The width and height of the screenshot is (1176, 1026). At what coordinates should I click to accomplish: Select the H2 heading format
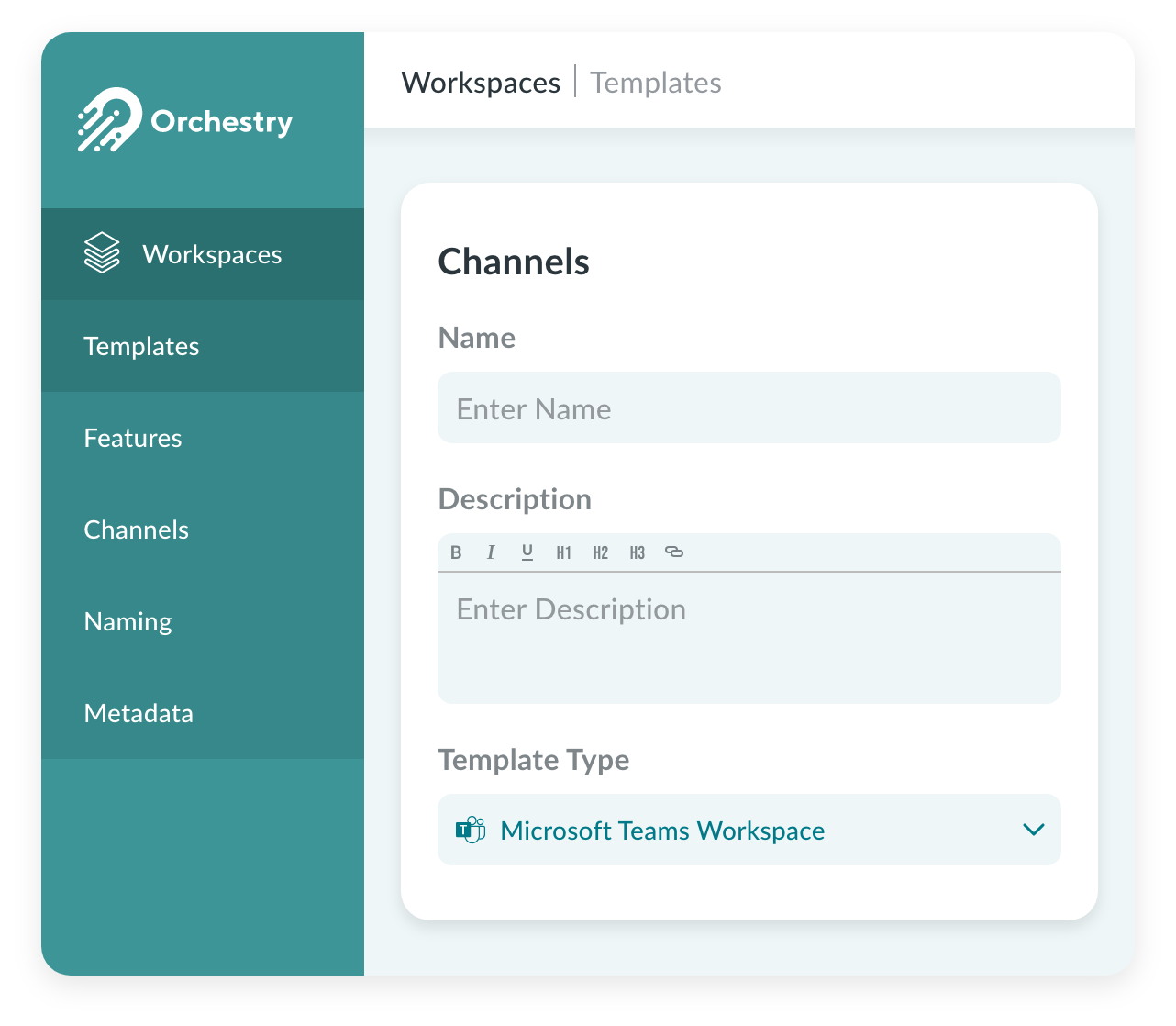tap(600, 552)
